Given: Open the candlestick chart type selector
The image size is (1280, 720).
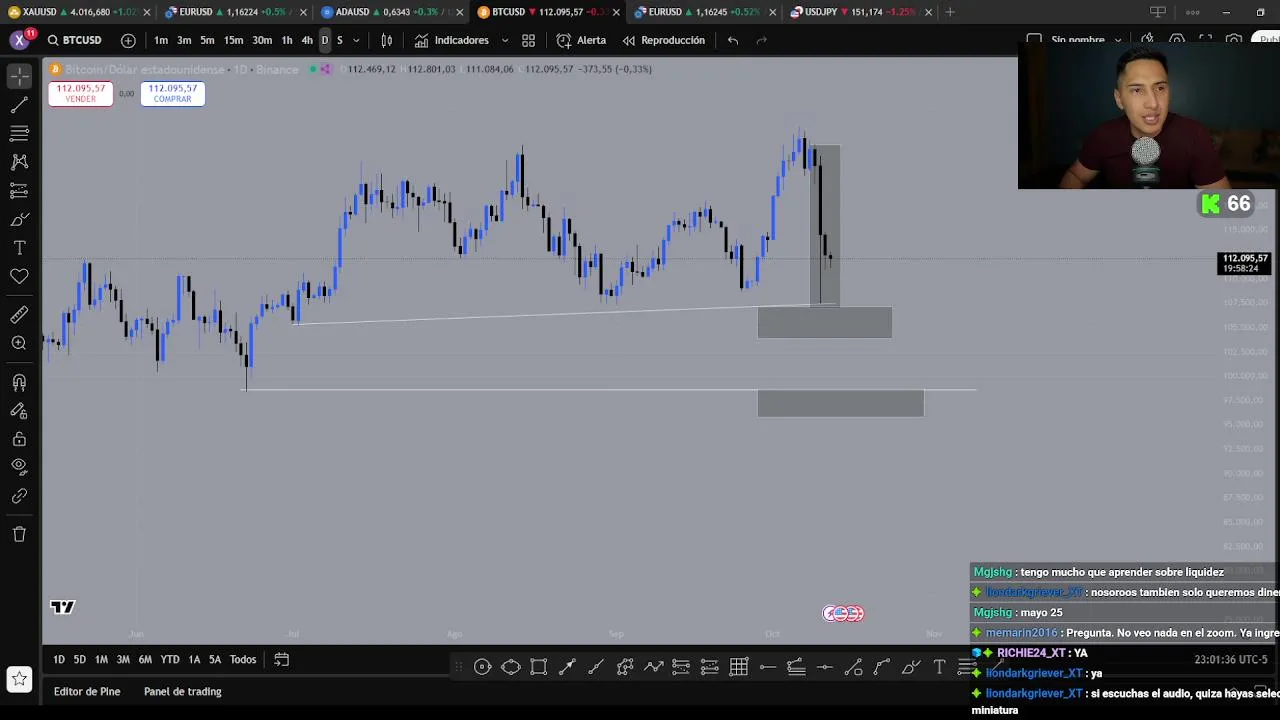Looking at the screenshot, I should (387, 40).
